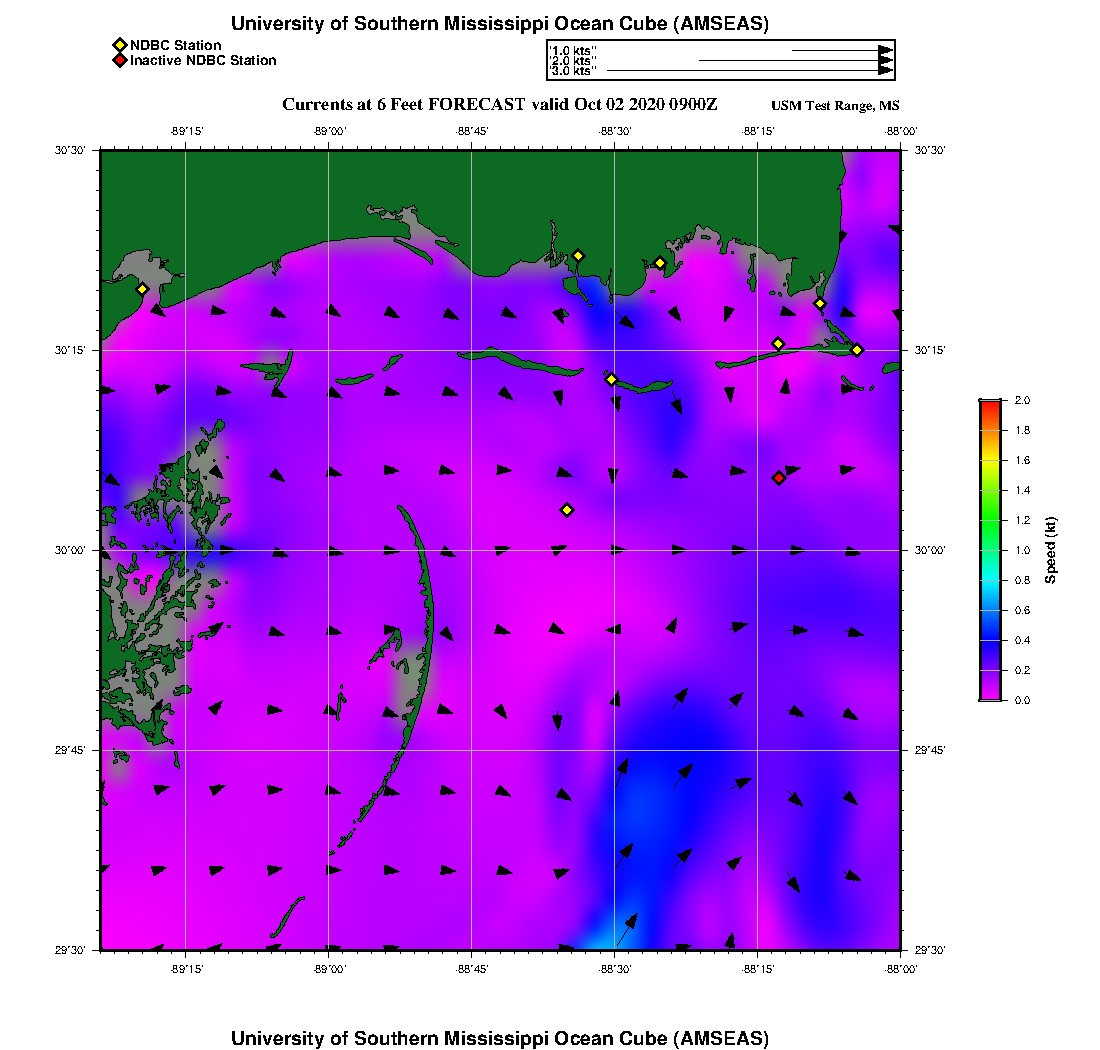
Task: Select the red inactive station marker on map
Action: pyautogui.click(x=779, y=478)
